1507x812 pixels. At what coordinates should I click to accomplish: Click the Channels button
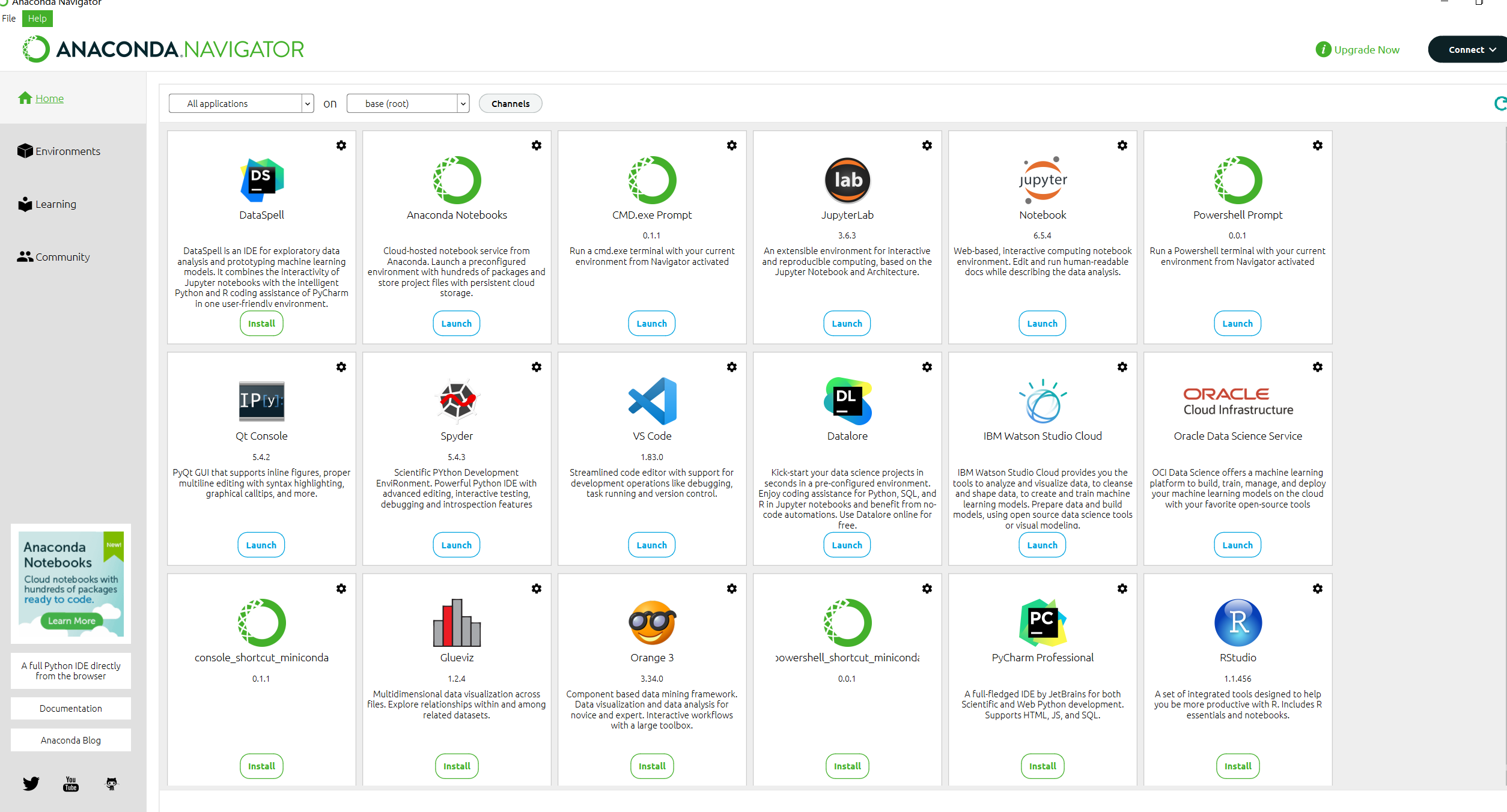510,103
